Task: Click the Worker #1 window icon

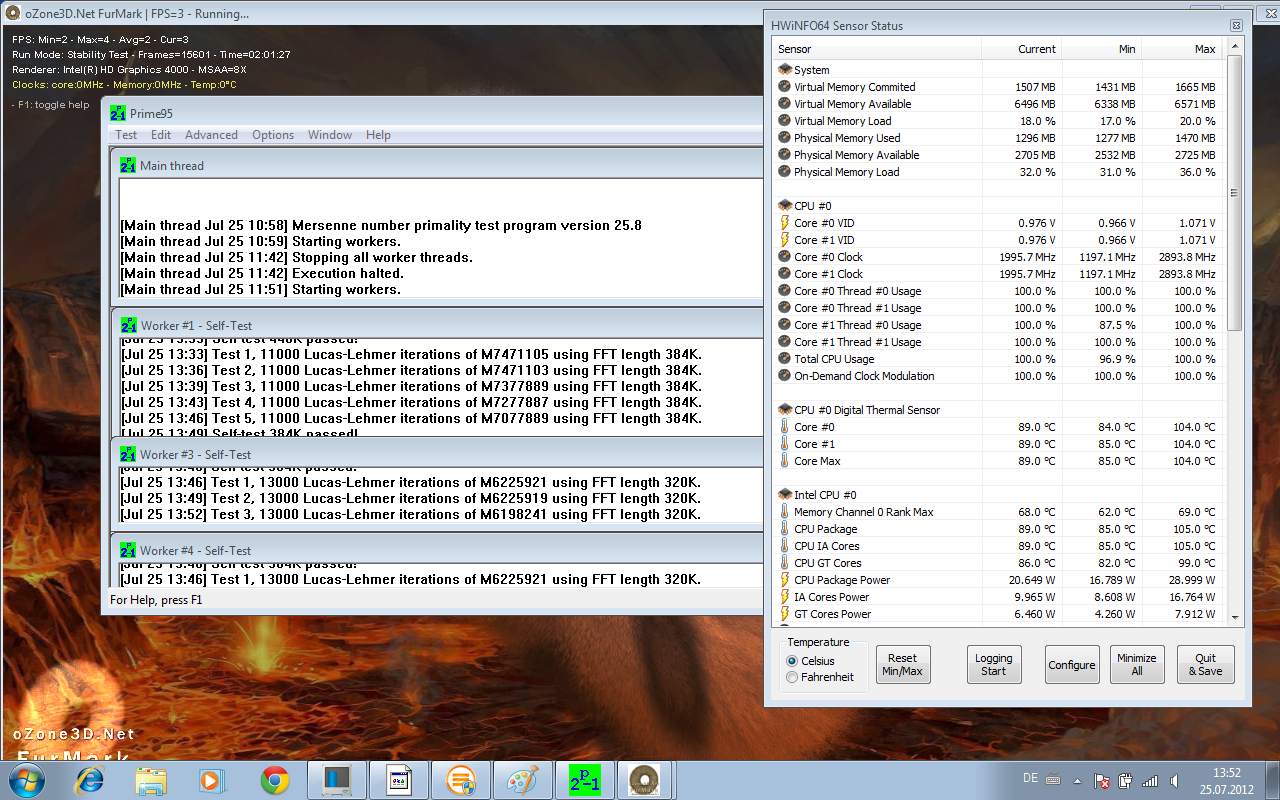Action: click(x=129, y=325)
